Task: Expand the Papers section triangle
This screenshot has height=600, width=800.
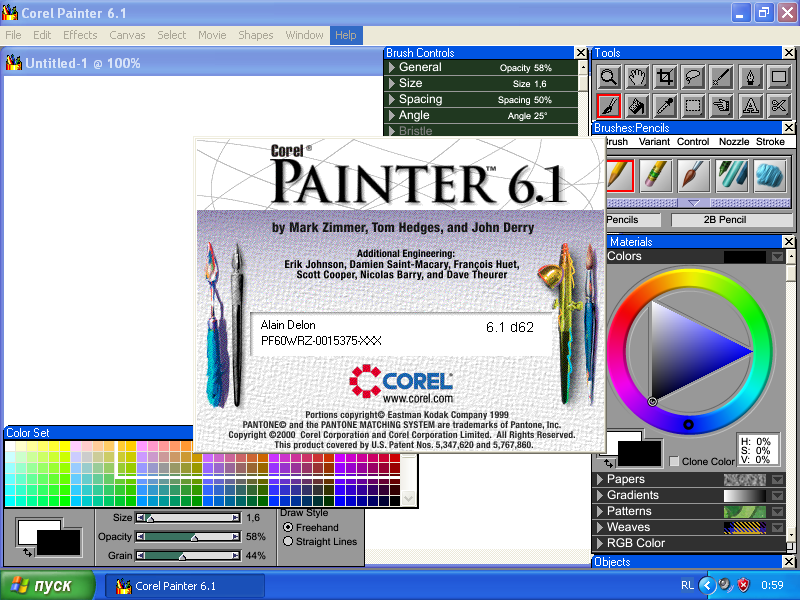Action: coord(600,480)
